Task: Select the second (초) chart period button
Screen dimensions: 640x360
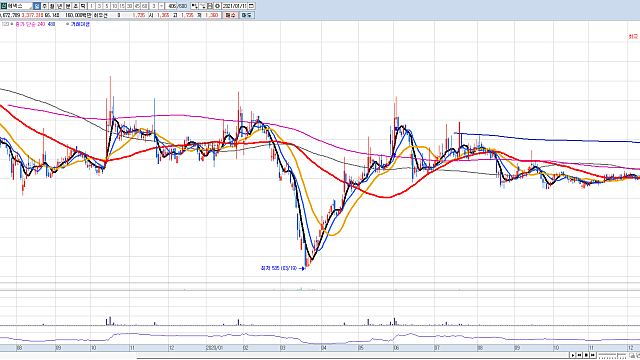Action: (x=76, y=6)
